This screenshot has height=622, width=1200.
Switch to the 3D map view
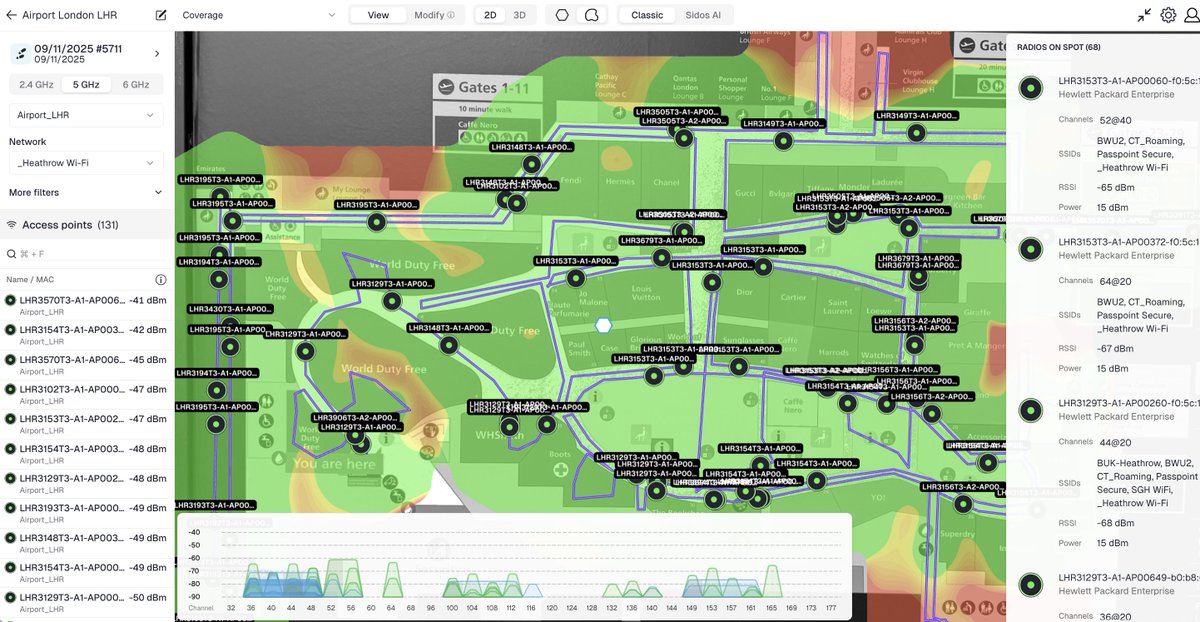[519, 15]
